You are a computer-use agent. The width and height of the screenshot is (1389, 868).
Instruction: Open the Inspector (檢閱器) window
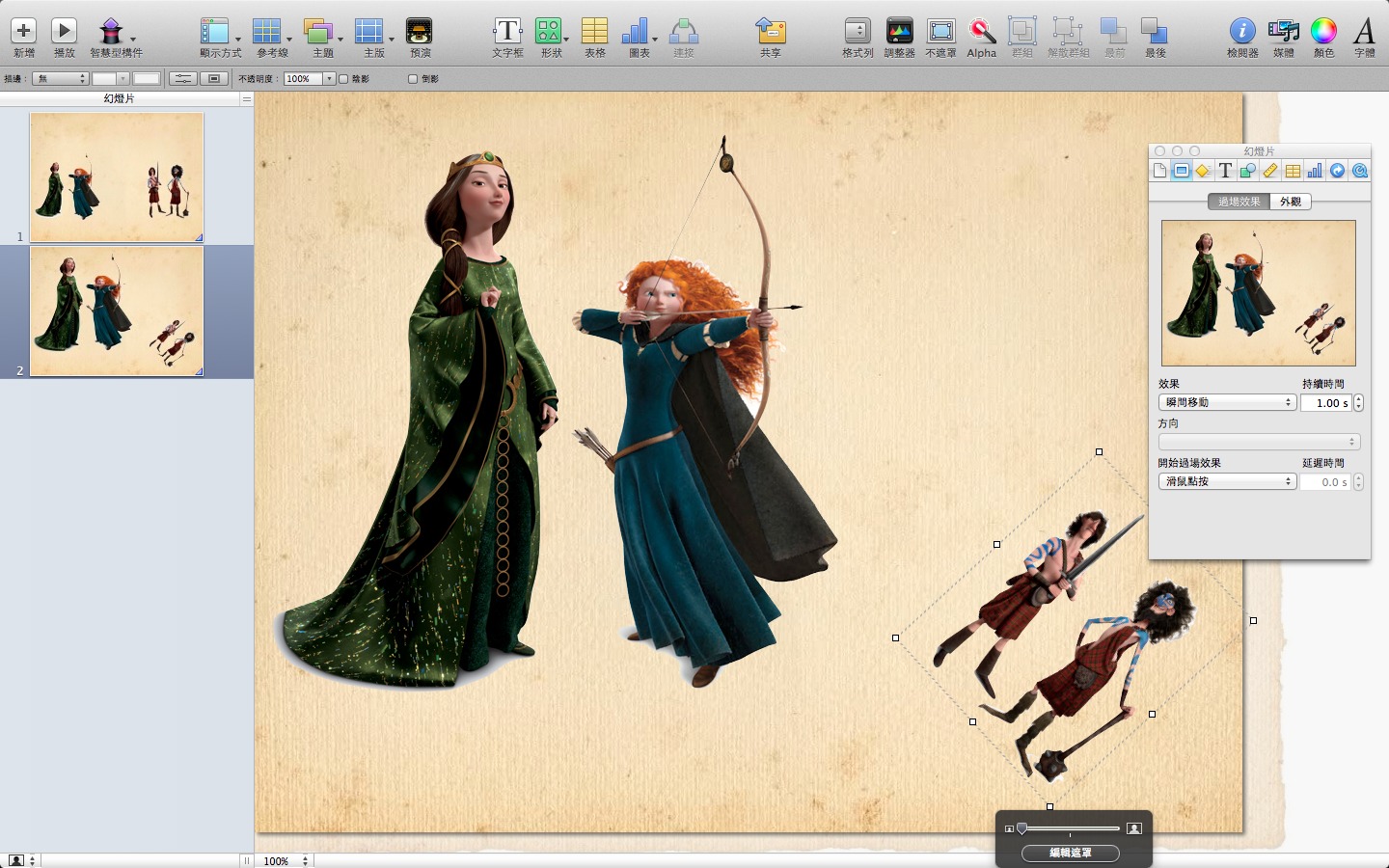point(1242,31)
